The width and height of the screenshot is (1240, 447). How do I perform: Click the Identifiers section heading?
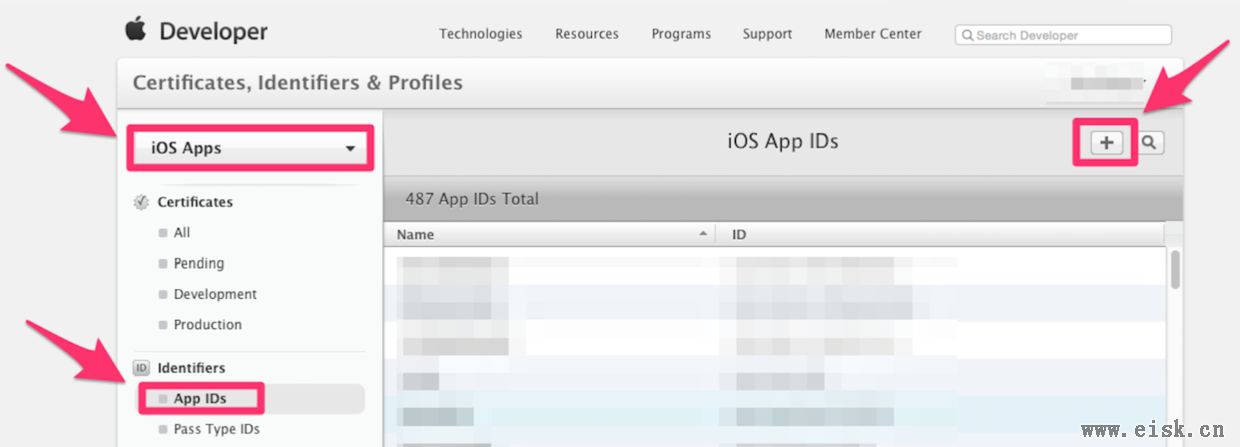[x=191, y=368]
